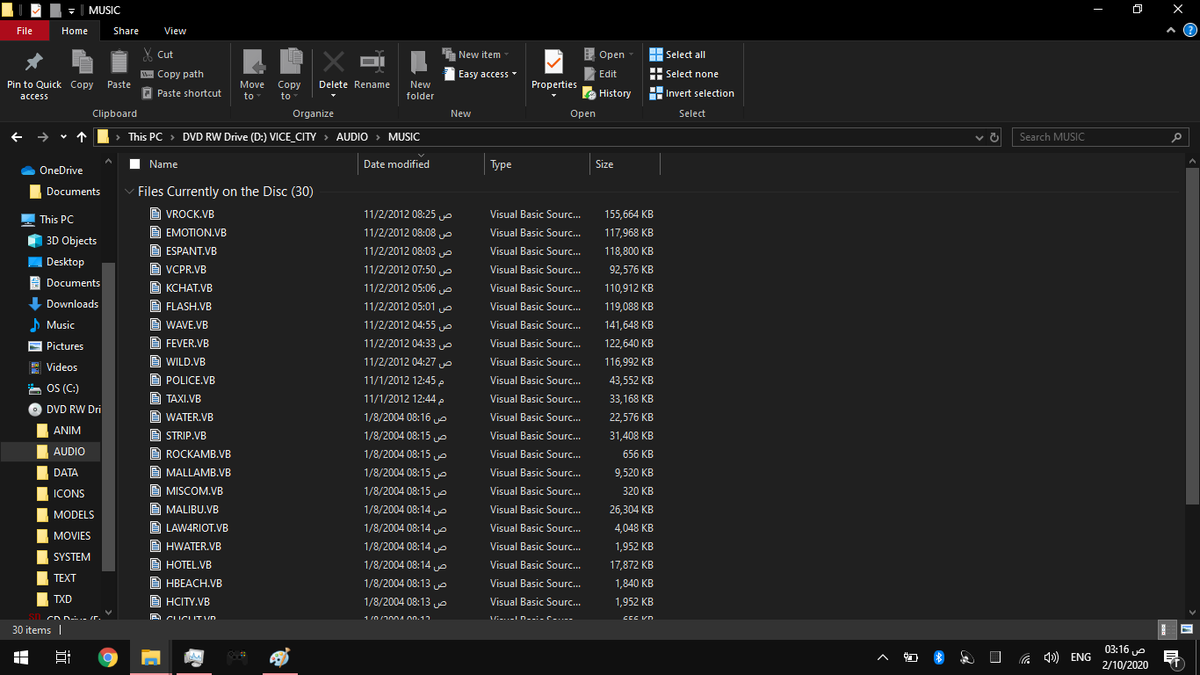Open the Action Center notifications icon

pyautogui.click(x=1171, y=657)
